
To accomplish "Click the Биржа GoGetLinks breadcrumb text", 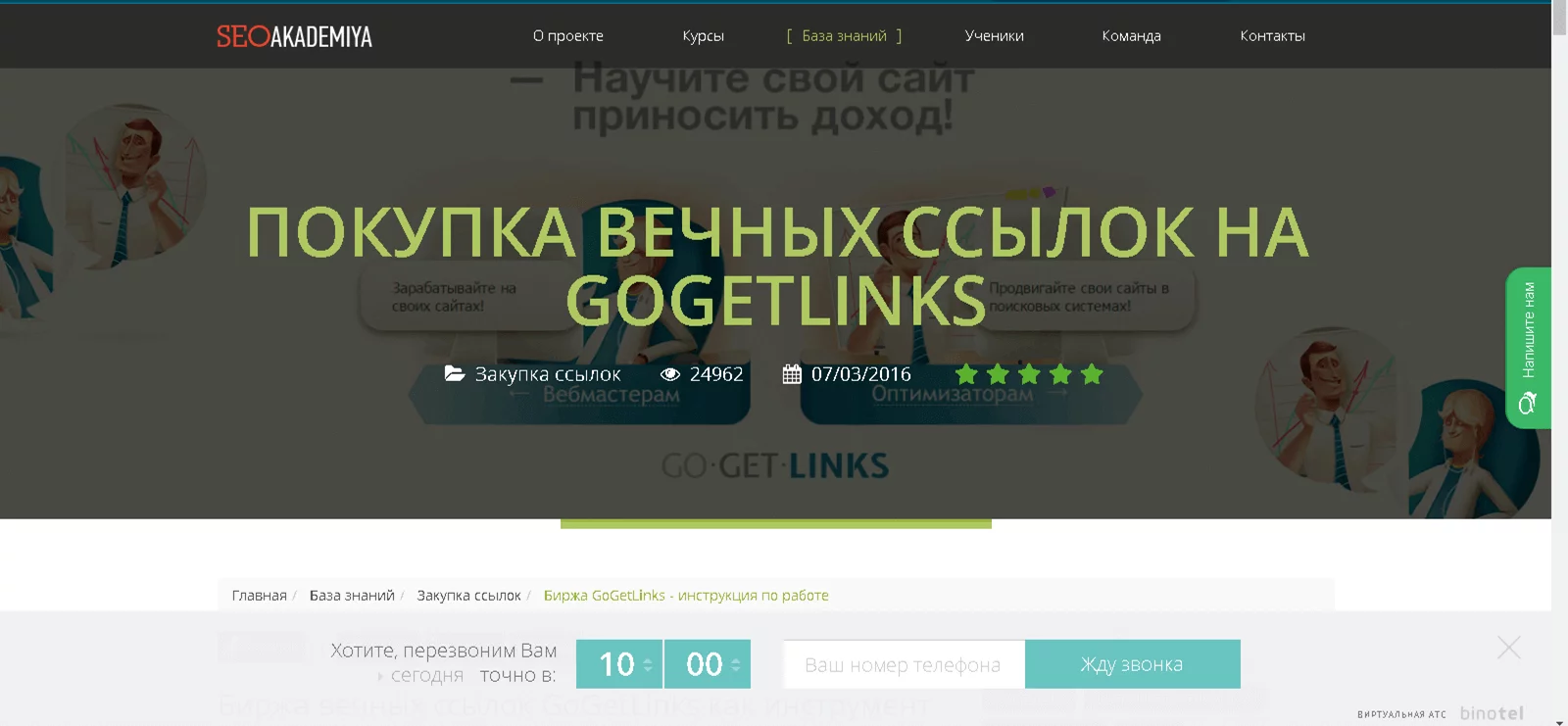I will (x=686, y=596).
